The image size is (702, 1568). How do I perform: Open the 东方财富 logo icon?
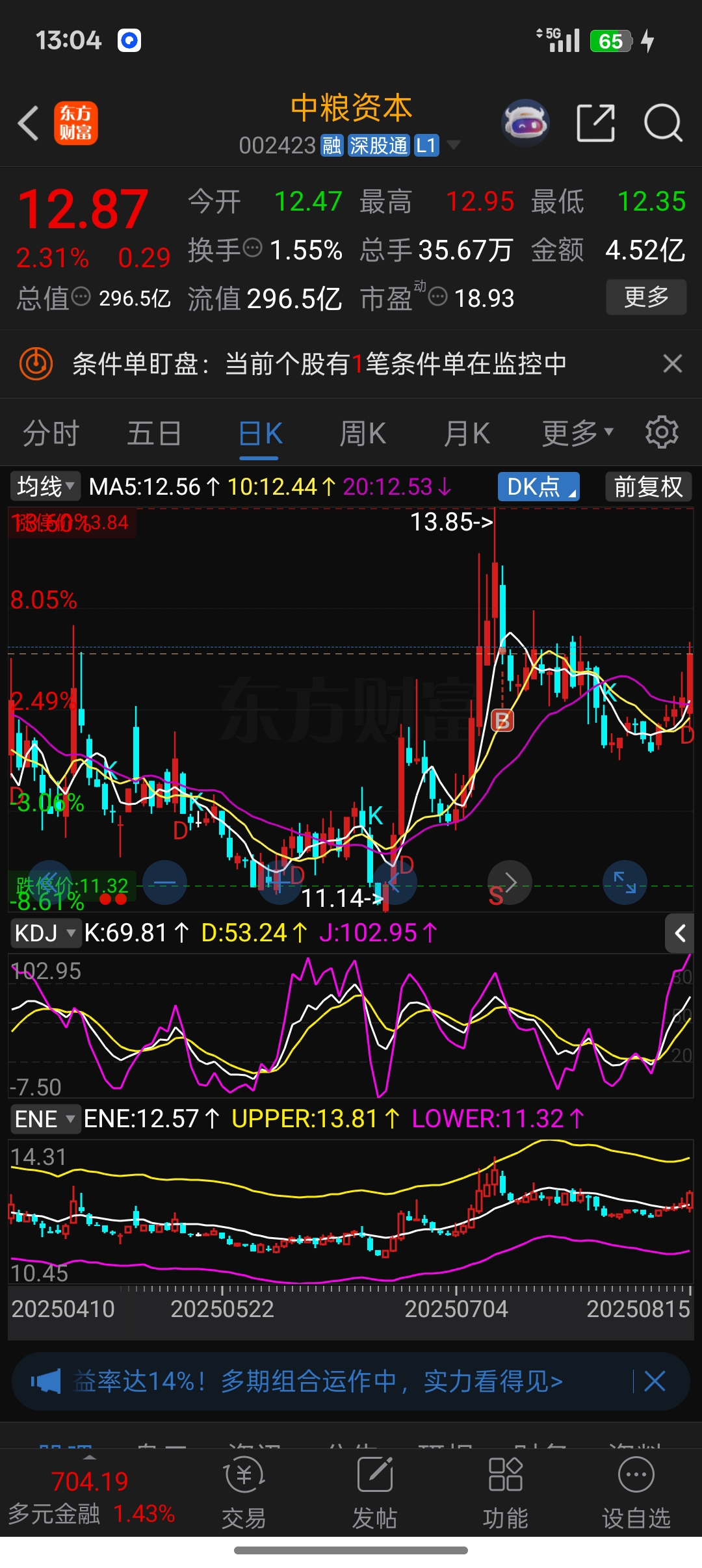[75, 123]
